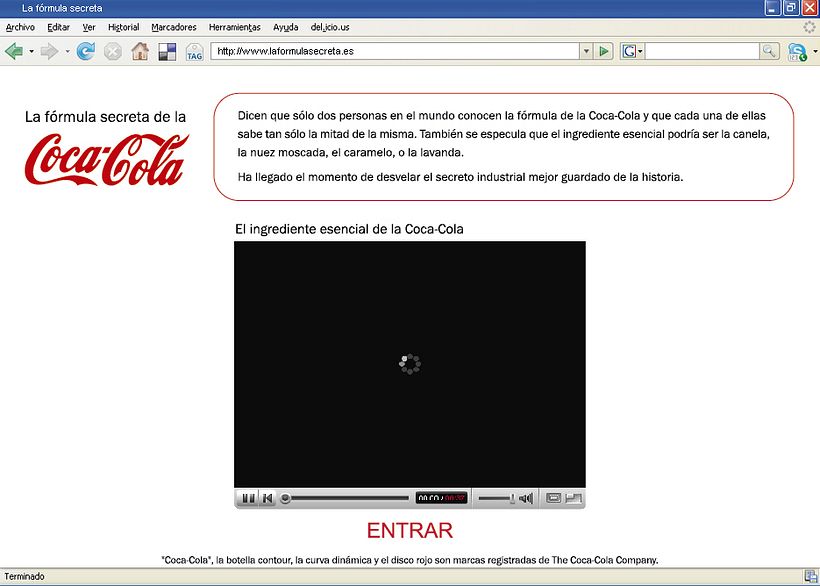Open the back history dropdown arrow

(x=31, y=51)
